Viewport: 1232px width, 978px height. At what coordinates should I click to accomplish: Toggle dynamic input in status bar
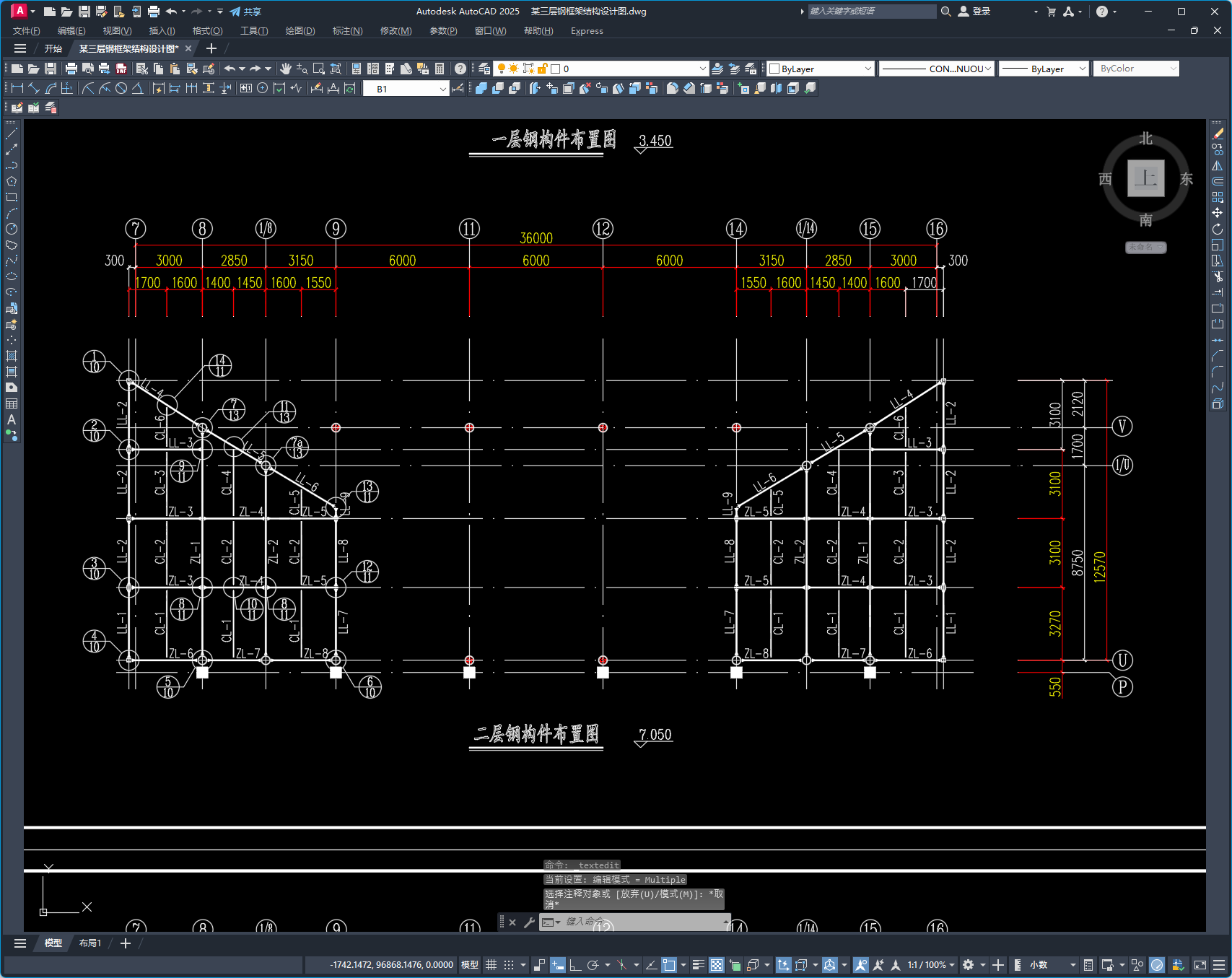tap(558, 965)
